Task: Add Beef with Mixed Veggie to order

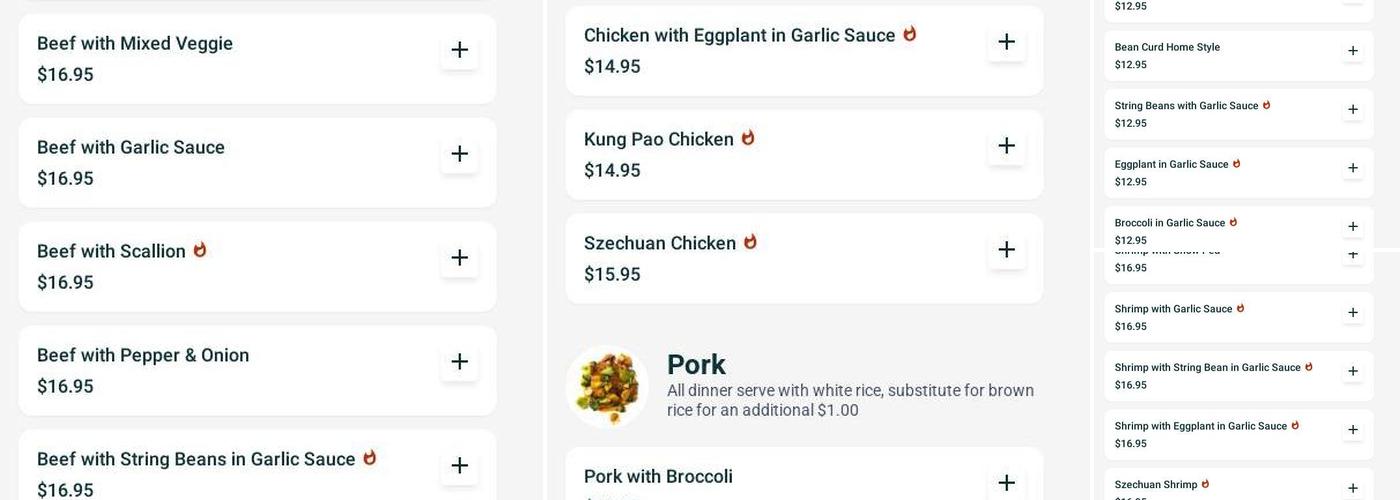Action: pyautogui.click(x=460, y=50)
